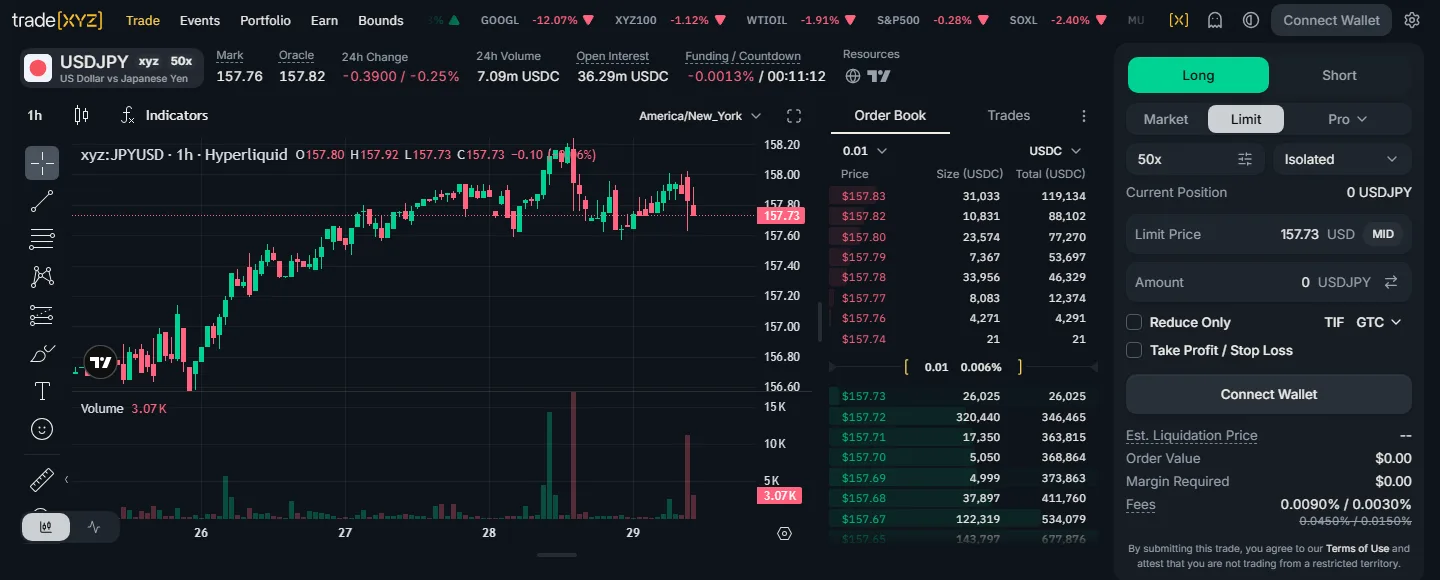Select the crosshair cursor tool
The width and height of the screenshot is (1440, 580).
(x=42, y=163)
